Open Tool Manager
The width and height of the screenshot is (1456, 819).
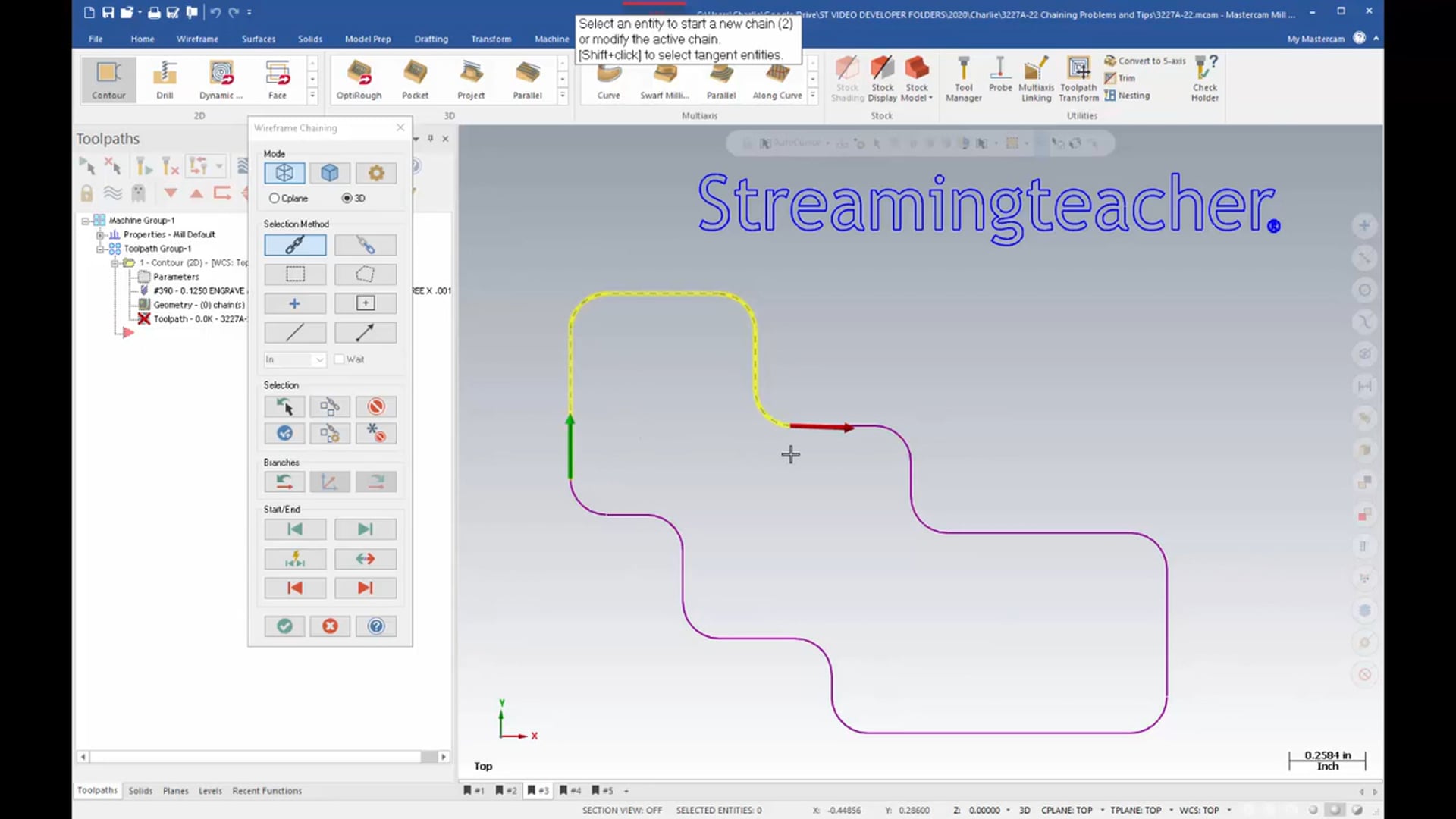point(964,79)
